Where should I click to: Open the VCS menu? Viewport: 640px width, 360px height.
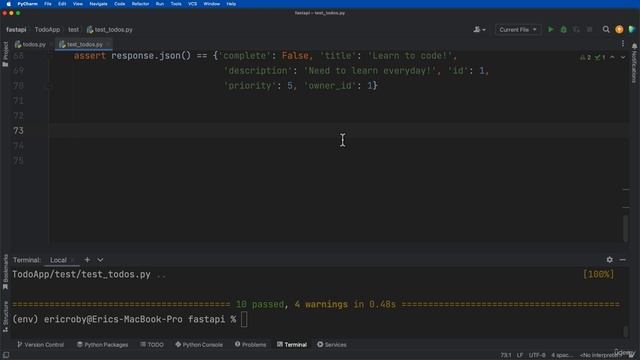click(193, 4)
